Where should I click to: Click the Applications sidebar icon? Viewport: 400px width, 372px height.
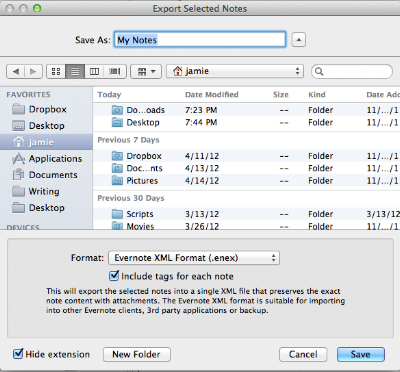[x=18, y=158]
